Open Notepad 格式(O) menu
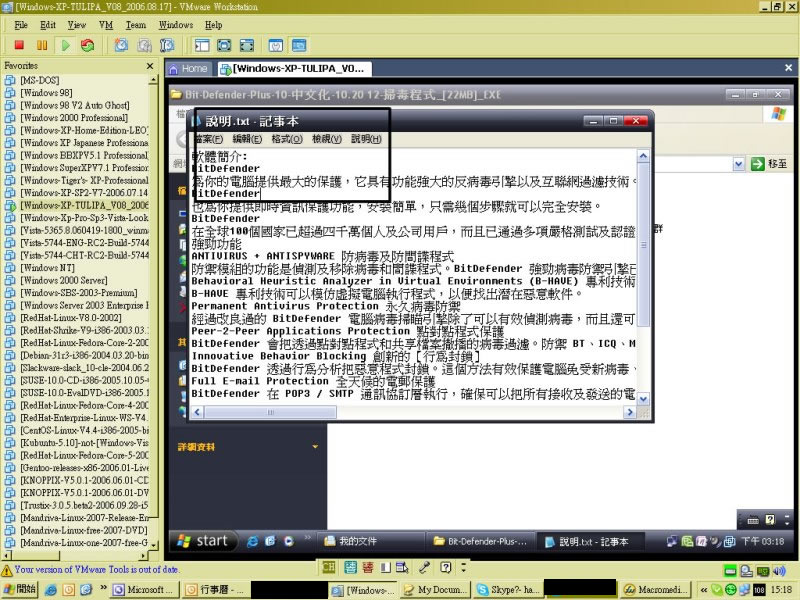The width and height of the screenshot is (800, 600). pos(287,139)
